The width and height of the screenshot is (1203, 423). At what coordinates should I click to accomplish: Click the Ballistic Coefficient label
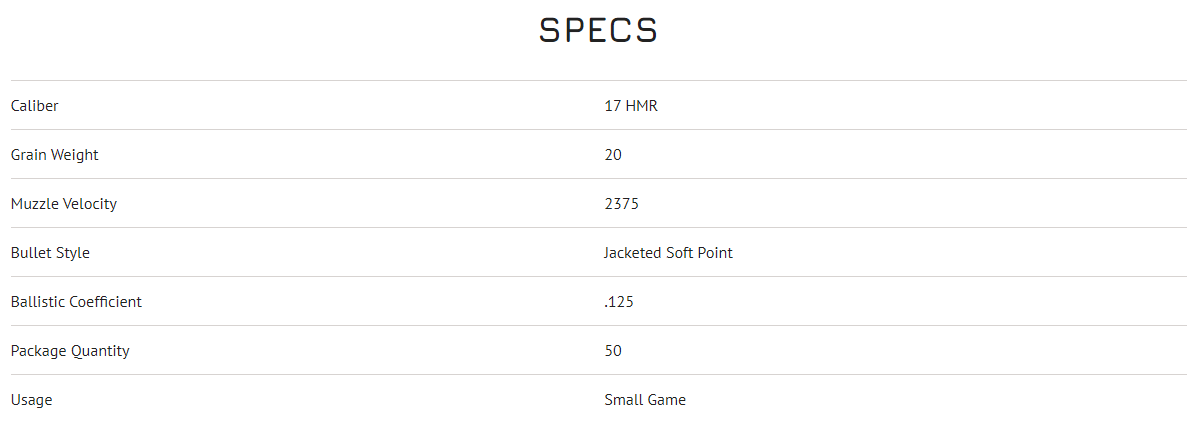[76, 301]
